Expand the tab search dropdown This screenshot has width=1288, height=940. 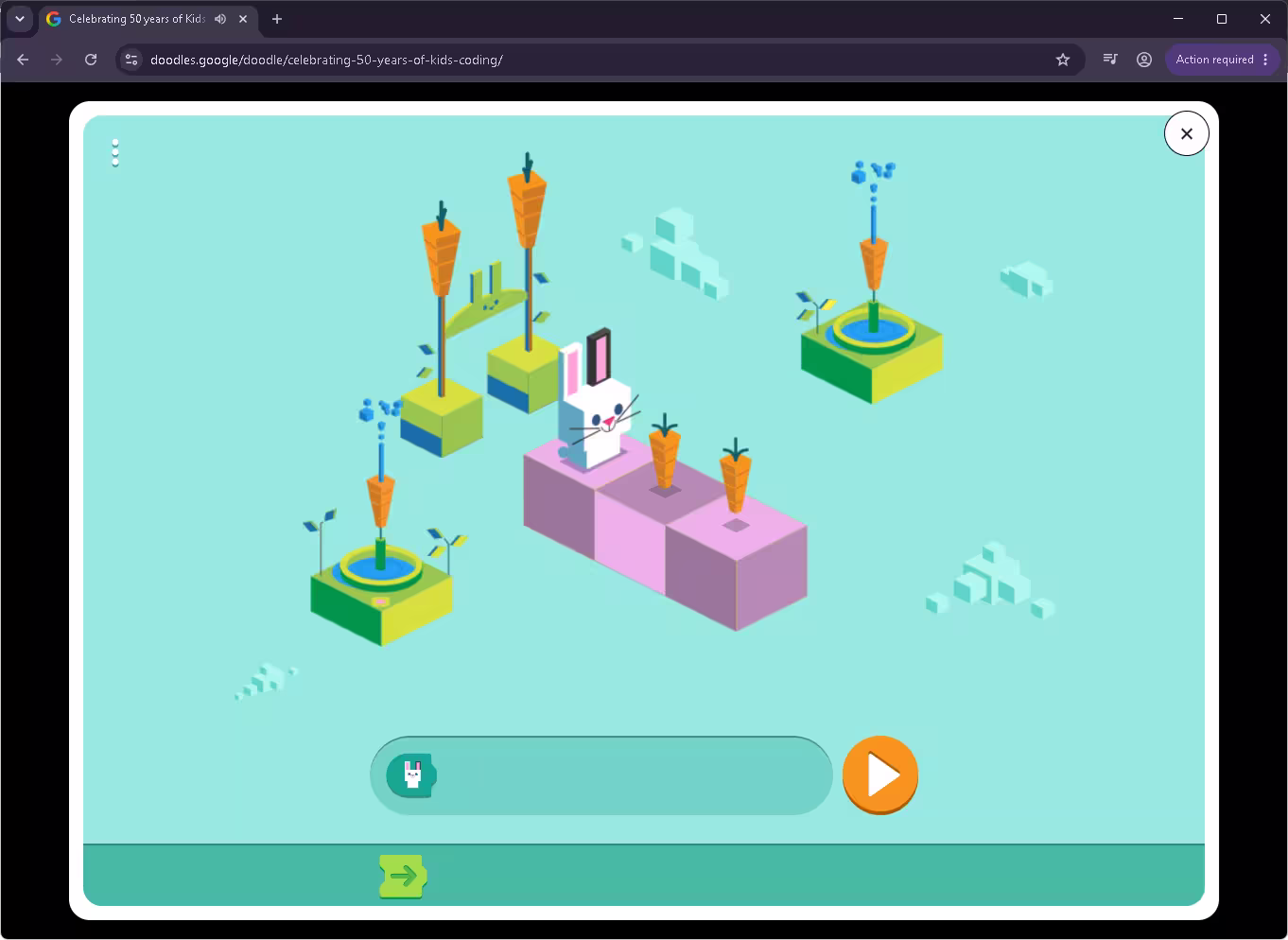(20, 19)
